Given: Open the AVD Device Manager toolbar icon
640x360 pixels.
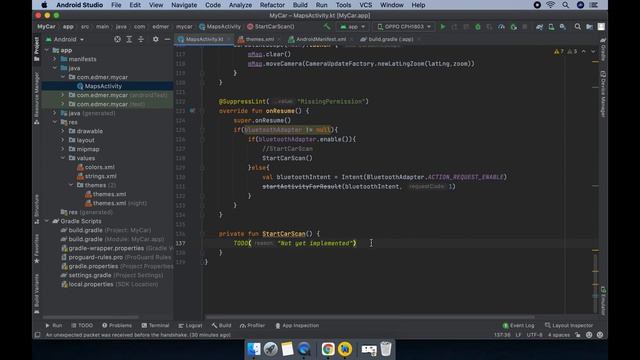Looking at the screenshot, I should 551,27.
